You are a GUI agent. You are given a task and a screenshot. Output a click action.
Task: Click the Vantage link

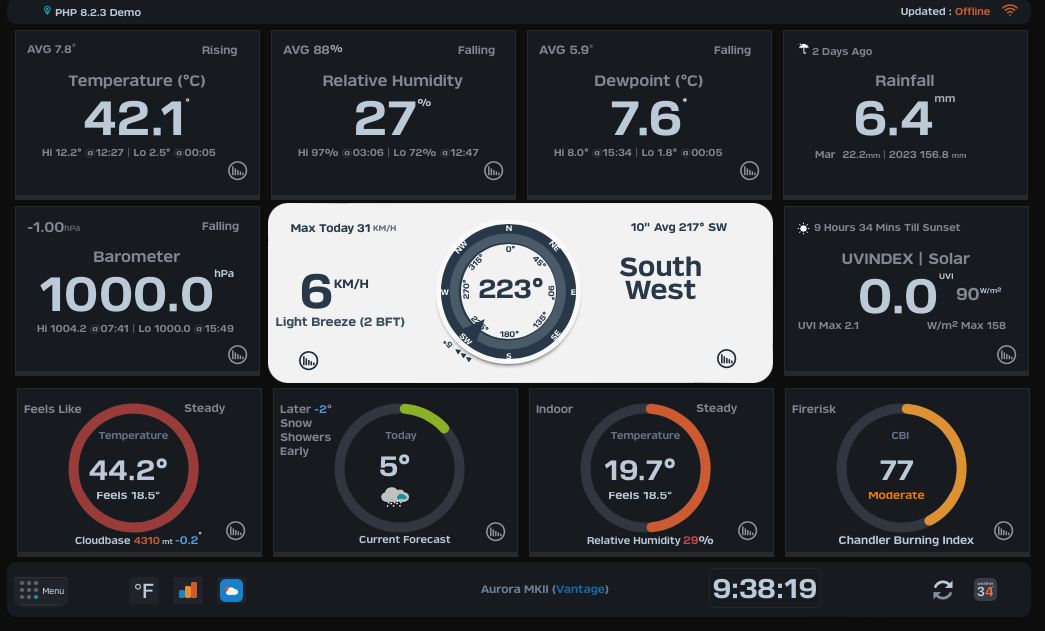[580, 589]
